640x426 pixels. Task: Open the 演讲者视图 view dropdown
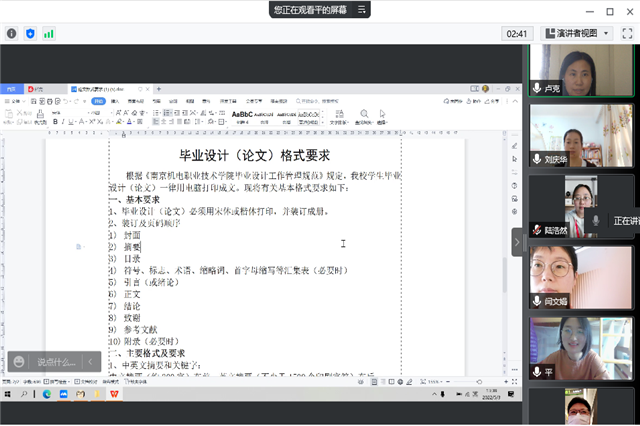(576, 33)
